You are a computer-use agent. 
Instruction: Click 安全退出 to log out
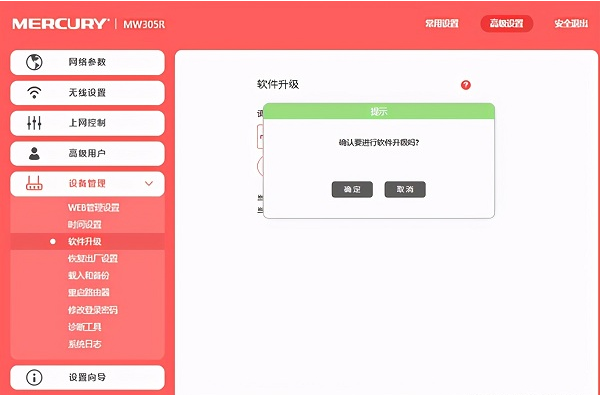571,24
